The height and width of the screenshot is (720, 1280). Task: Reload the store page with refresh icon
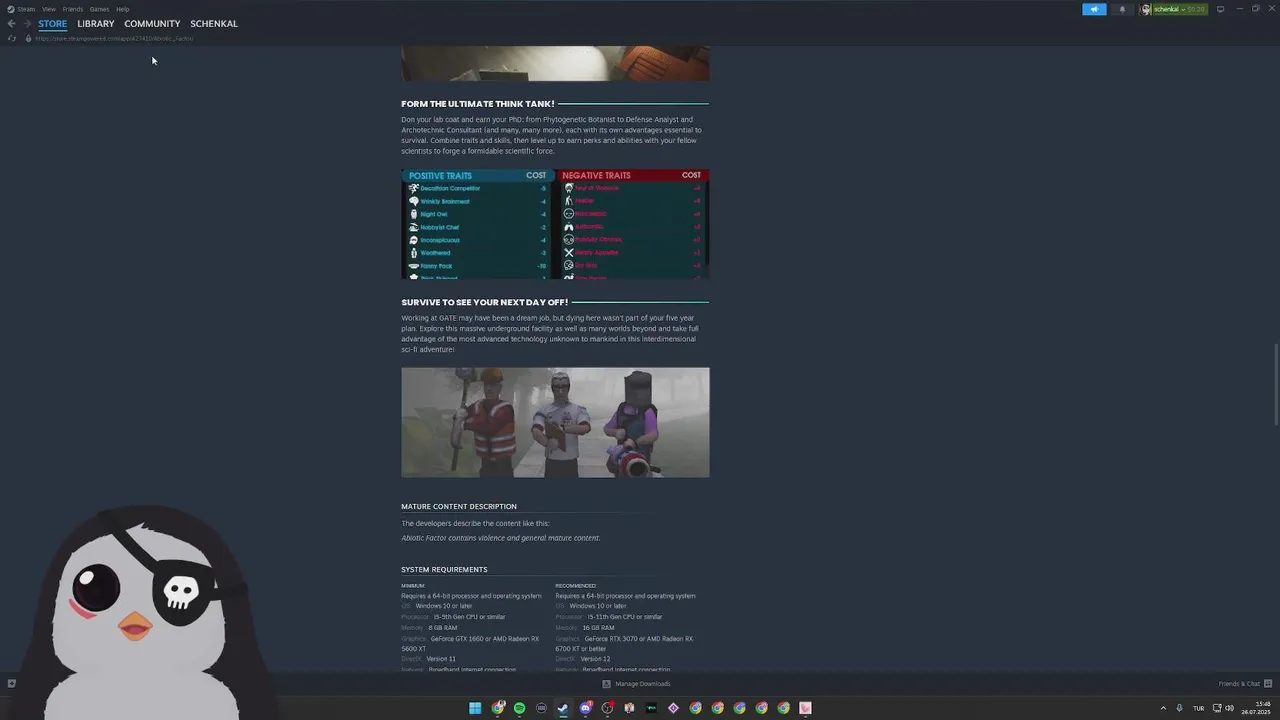click(x=11, y=38)
